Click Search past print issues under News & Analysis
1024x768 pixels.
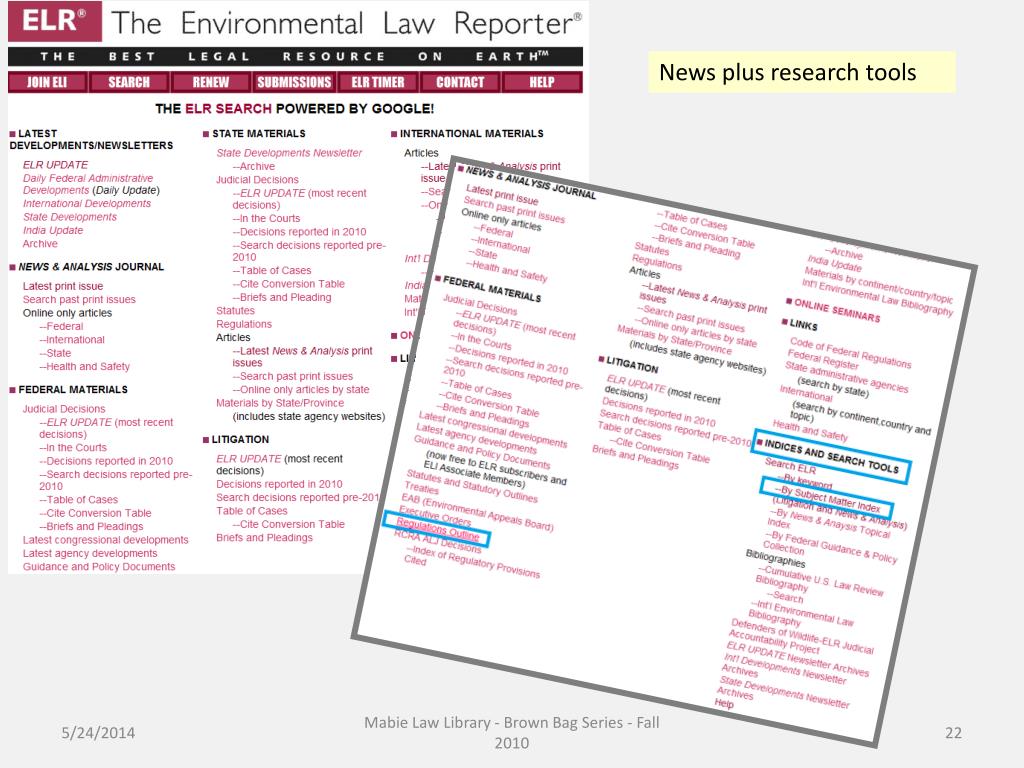click(79, 300)
